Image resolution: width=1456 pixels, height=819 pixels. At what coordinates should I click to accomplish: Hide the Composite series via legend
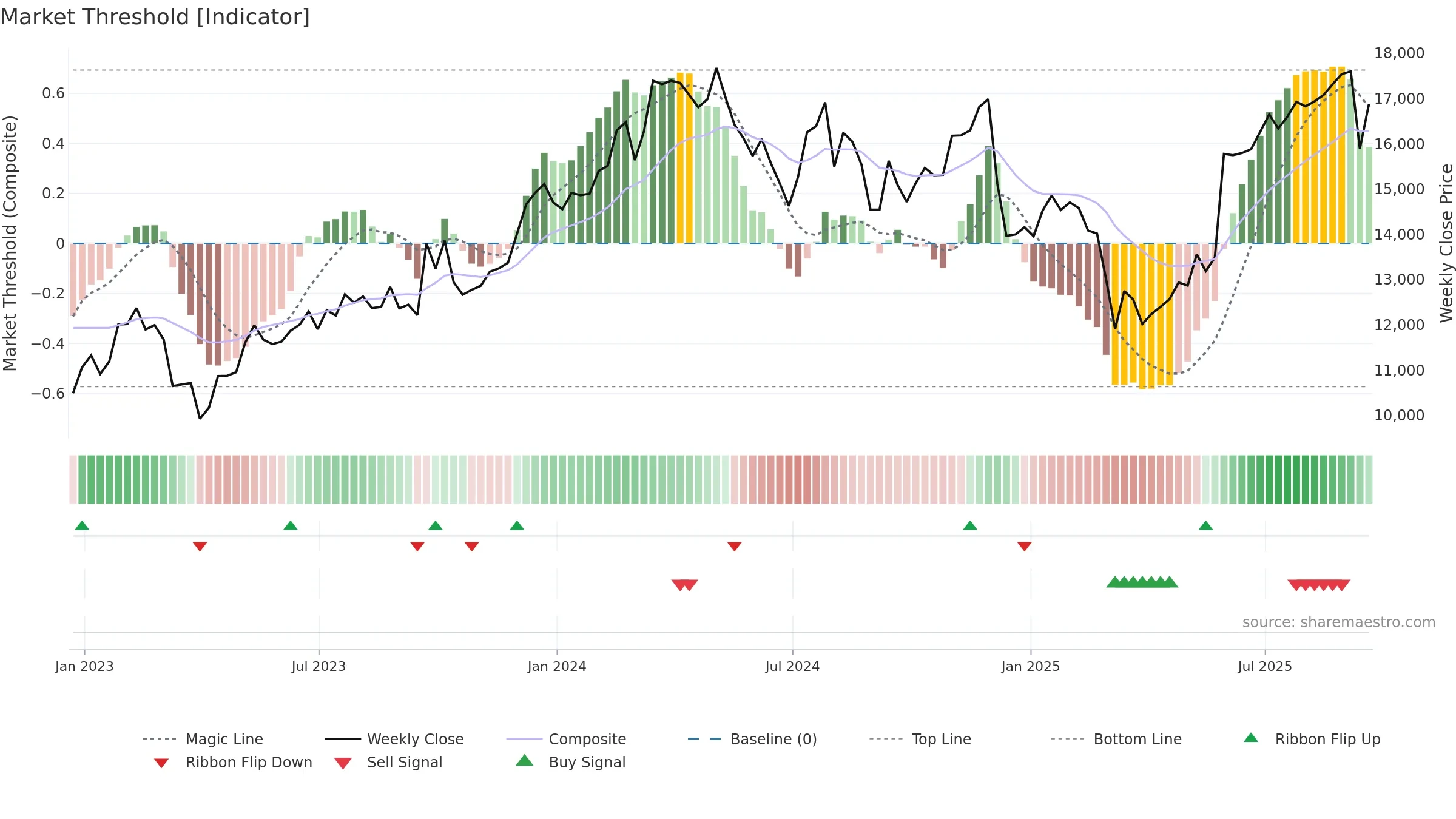pyautogui.click(x=566, y=739)
